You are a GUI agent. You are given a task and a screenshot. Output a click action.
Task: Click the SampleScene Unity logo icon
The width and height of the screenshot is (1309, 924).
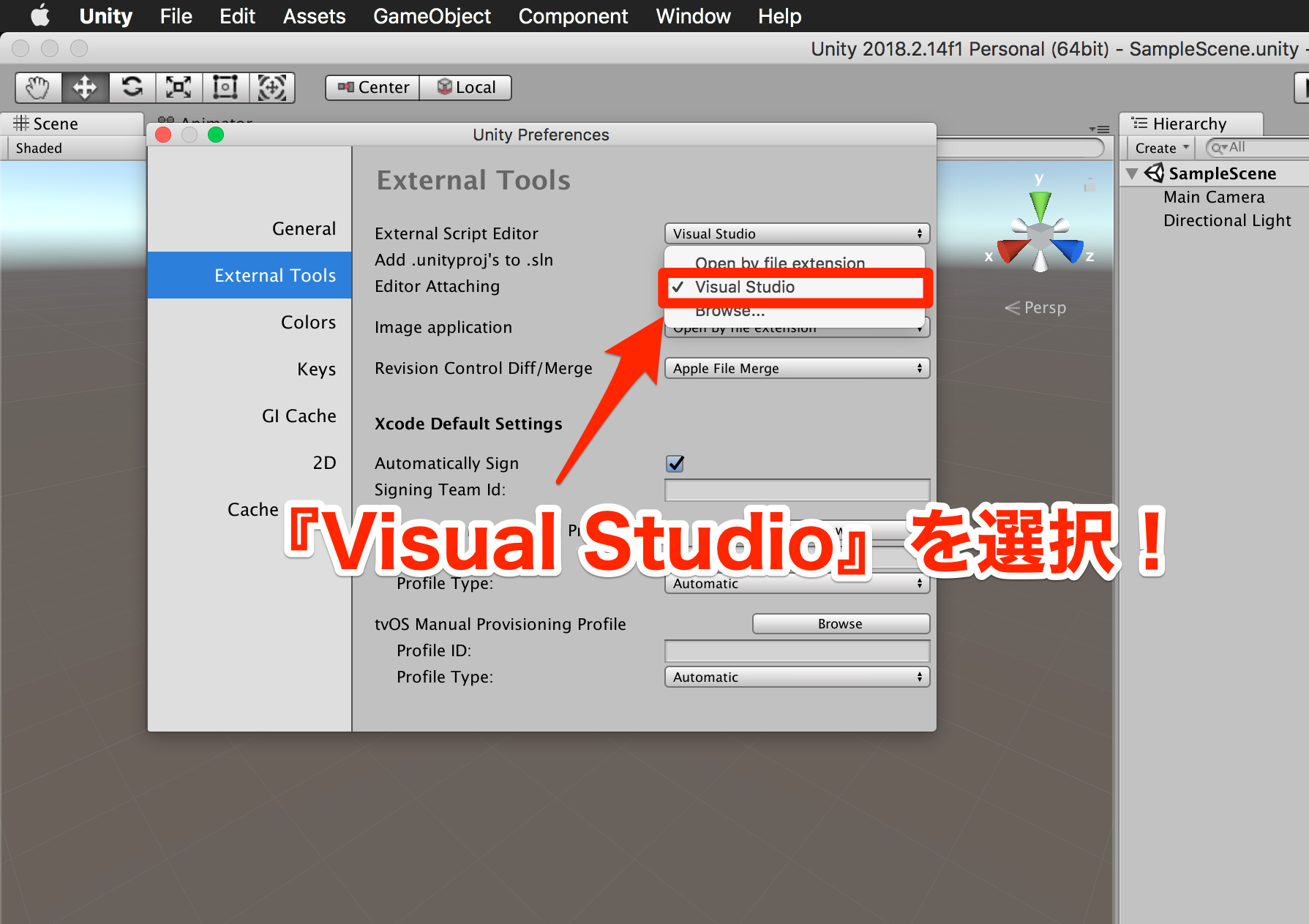[x=1154, y=173]
